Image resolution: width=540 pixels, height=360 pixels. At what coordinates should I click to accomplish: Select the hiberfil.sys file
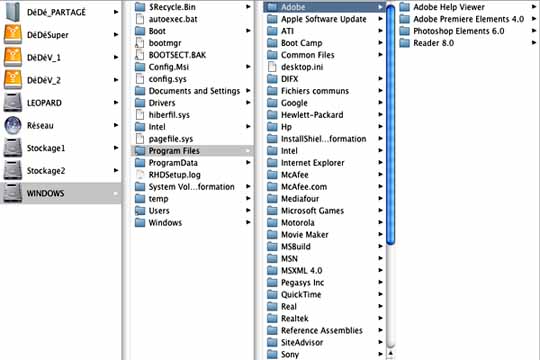click(x=169, y=115)
